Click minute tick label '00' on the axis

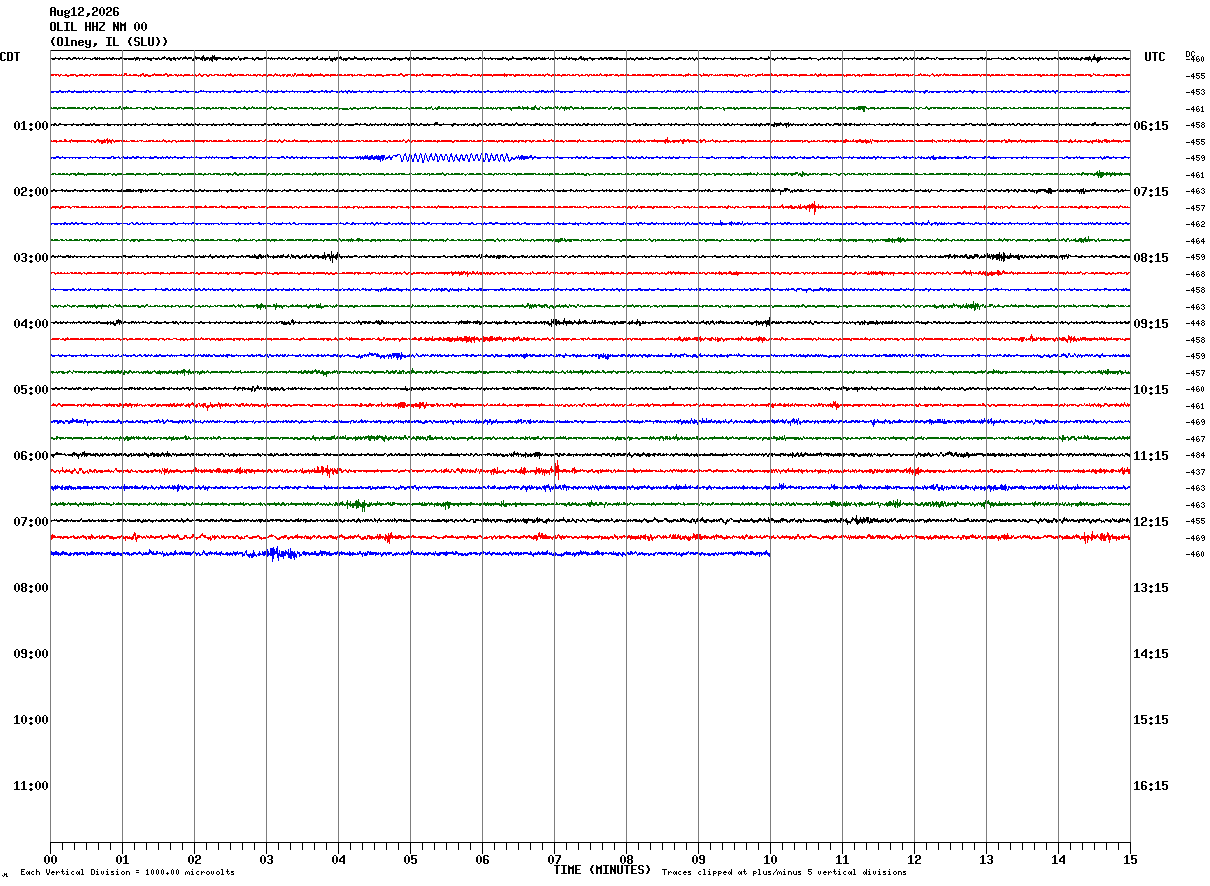[x=50, y=860]
